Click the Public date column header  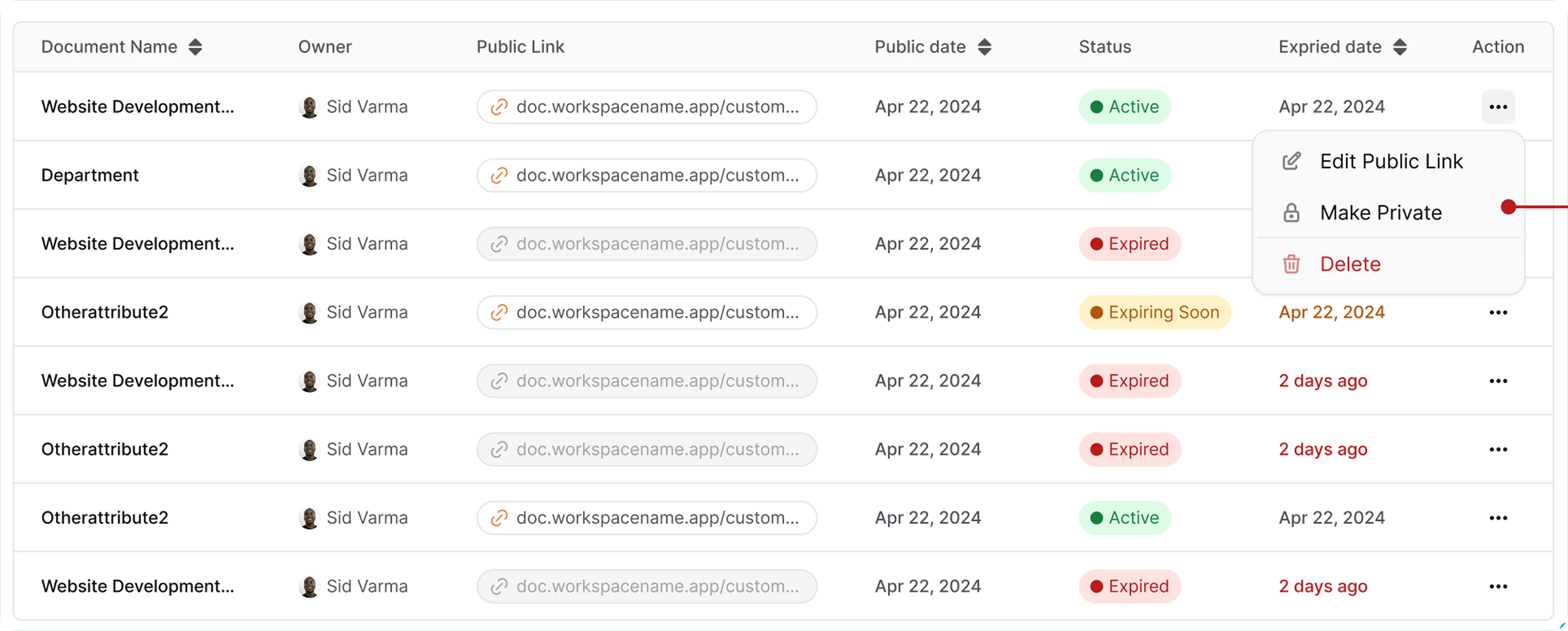tap(920, 47)
